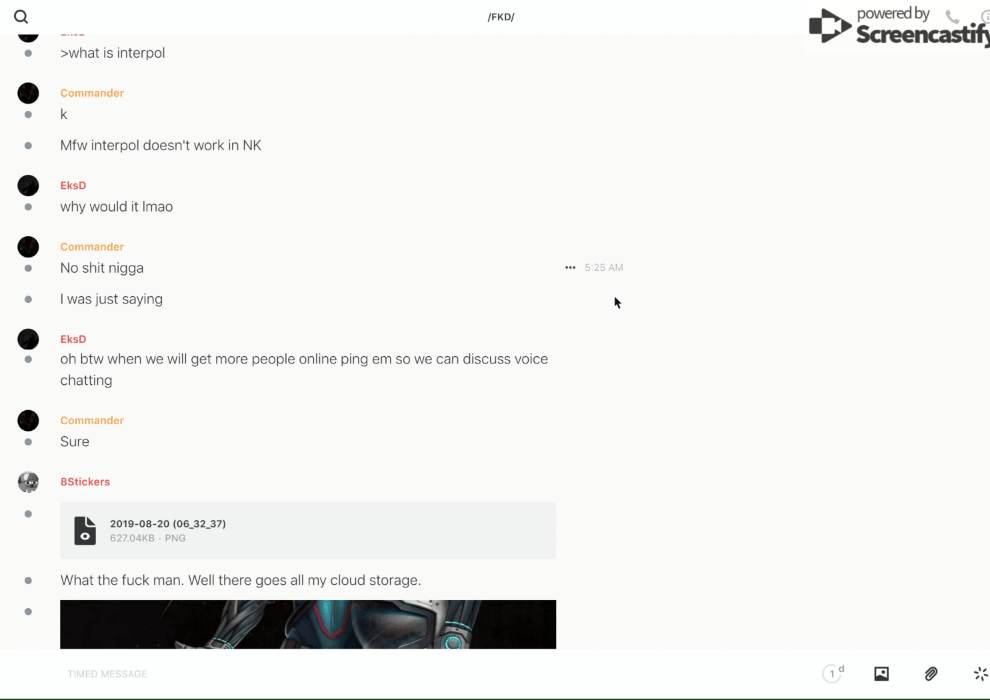Open the /FKD/ conversation title
This screenshot has height=700, width=990.
click(501, 17)
